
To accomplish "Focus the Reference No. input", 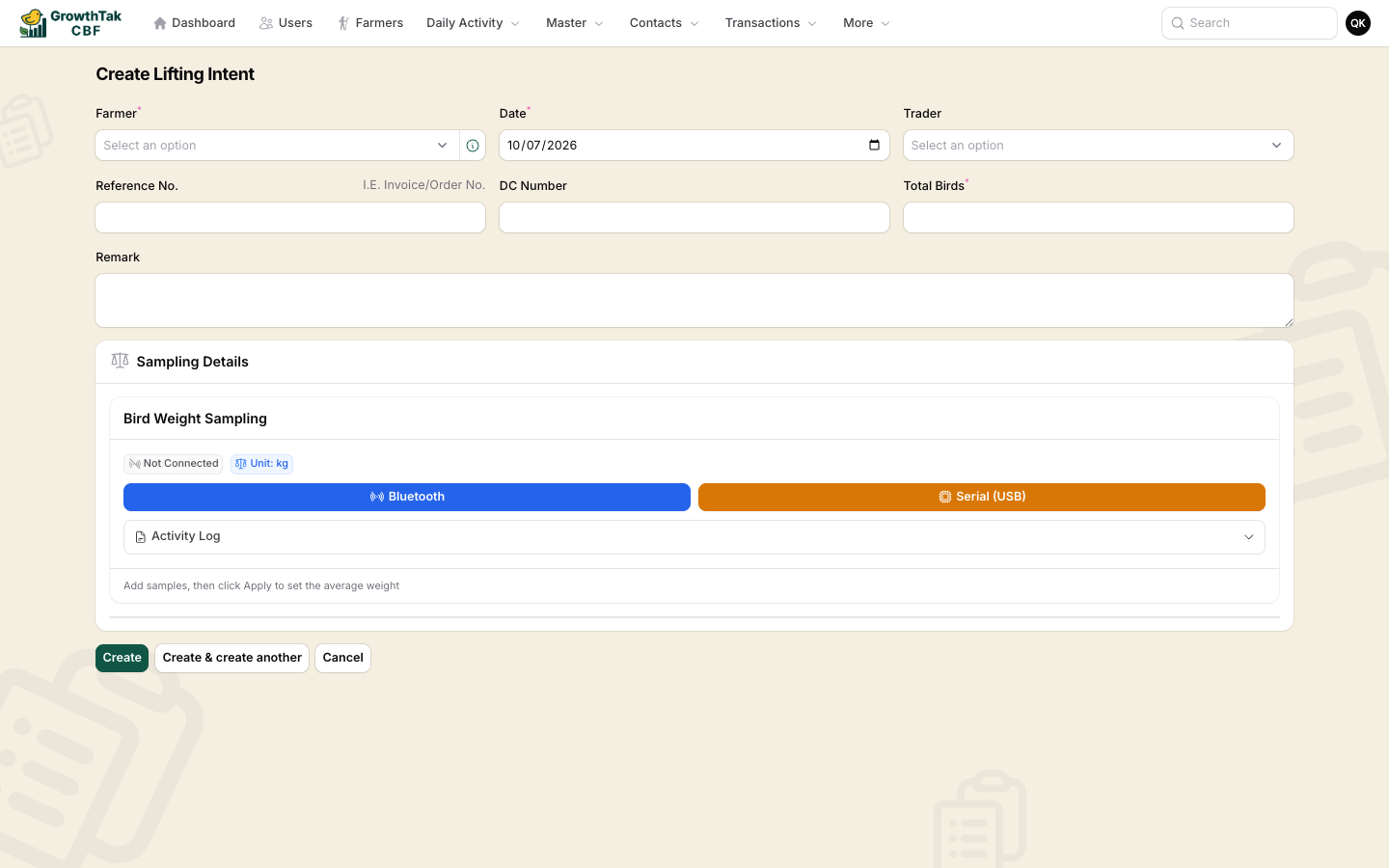I will pos(290,218).
